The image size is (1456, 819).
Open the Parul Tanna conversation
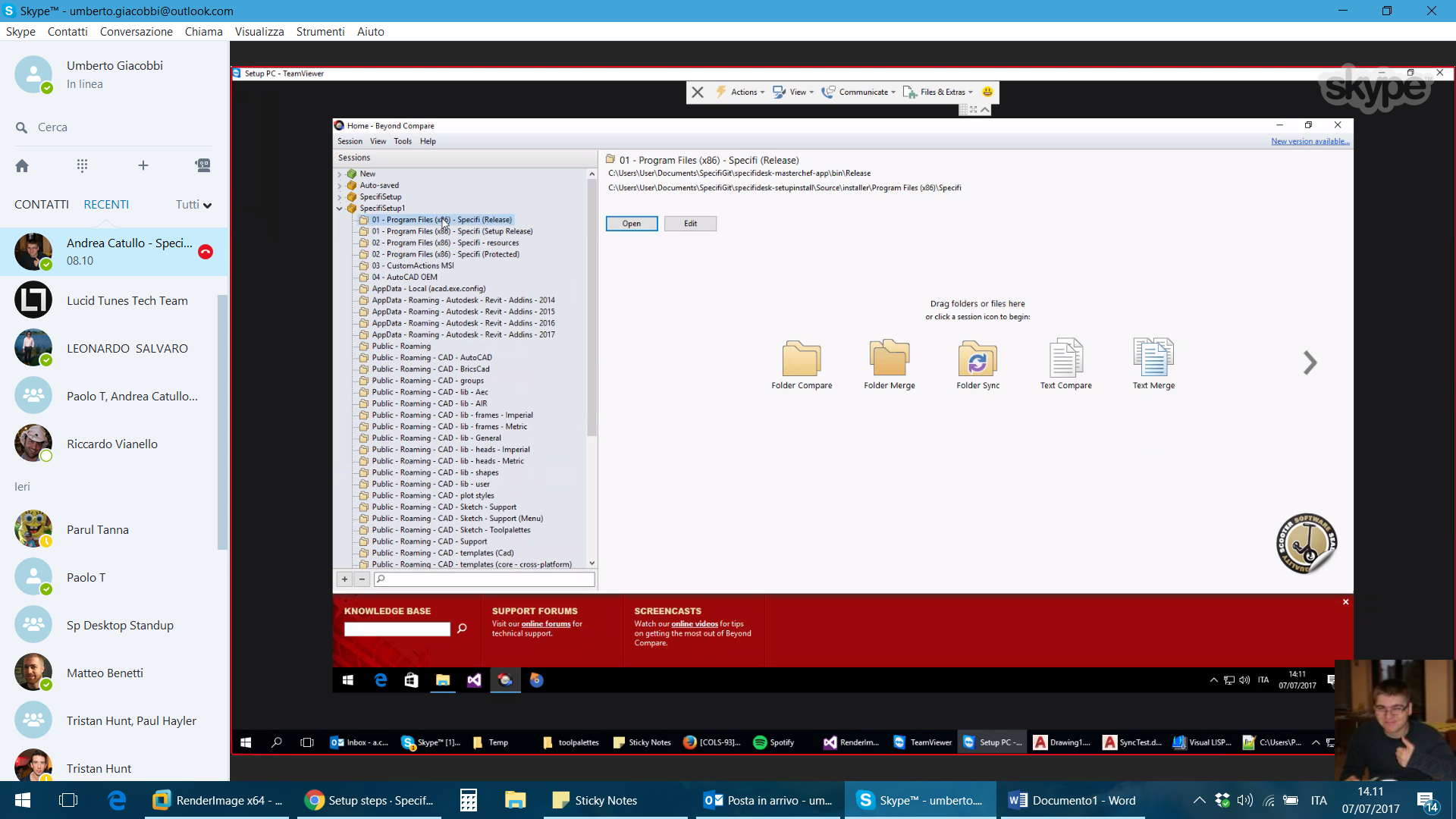(114, 530)
